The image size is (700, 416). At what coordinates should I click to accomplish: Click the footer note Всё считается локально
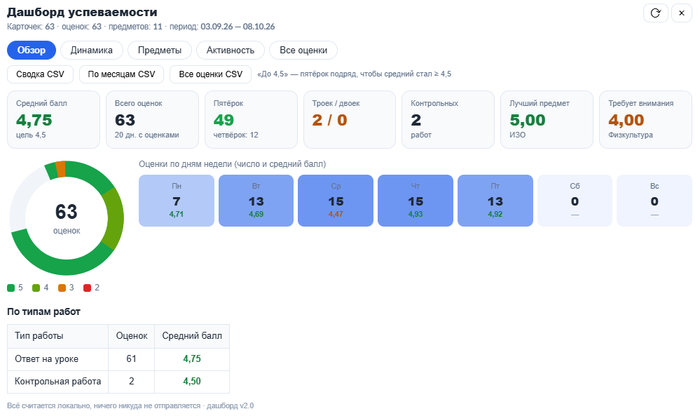coord(130,406)
